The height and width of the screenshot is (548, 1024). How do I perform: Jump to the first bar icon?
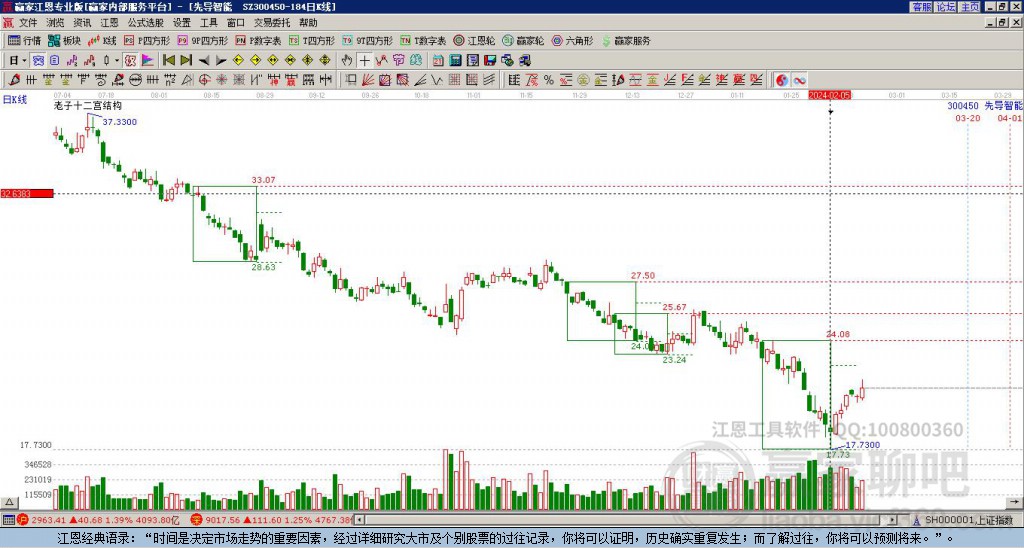(x=168, y=61)
